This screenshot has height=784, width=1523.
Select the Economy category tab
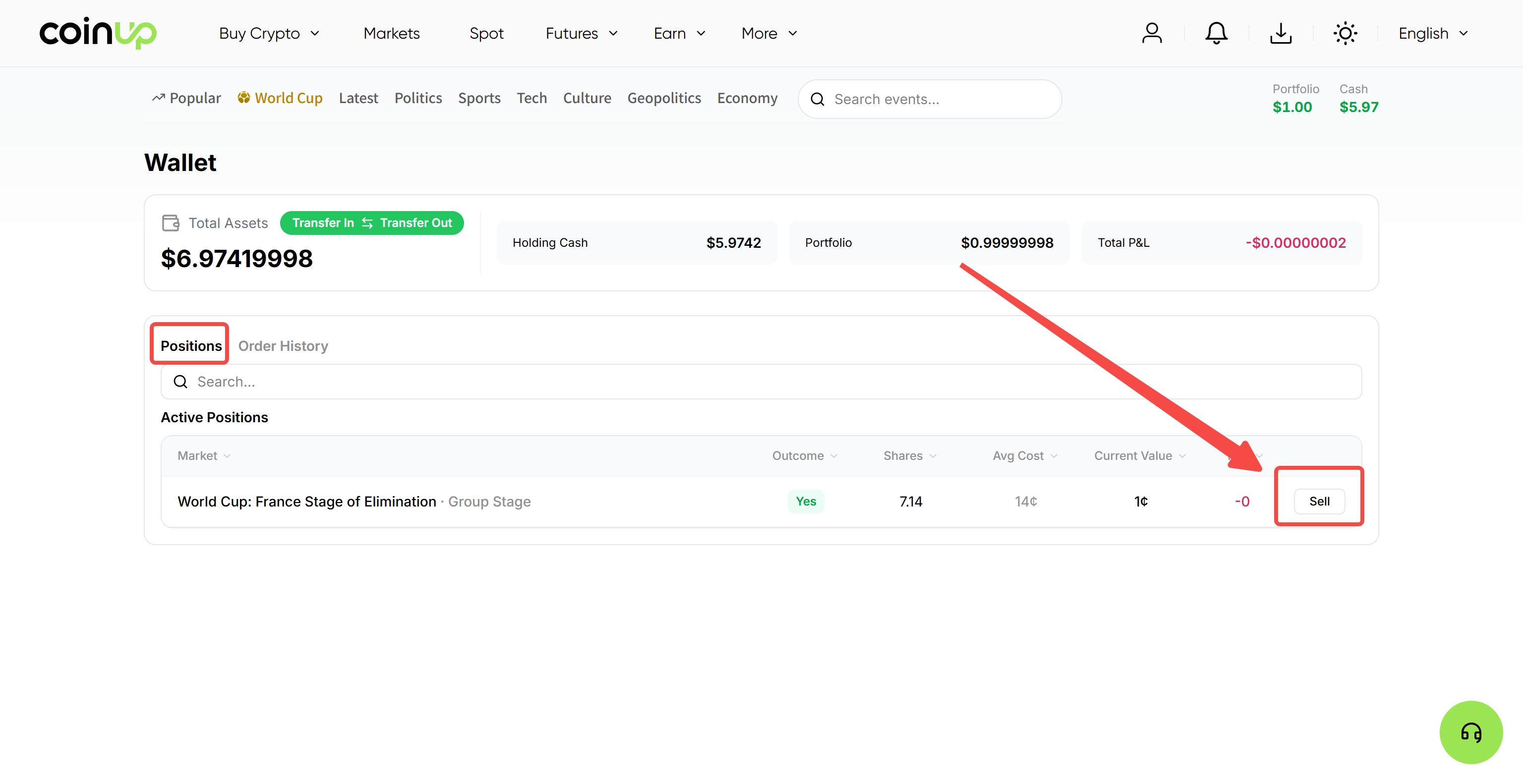click(747, 98)
